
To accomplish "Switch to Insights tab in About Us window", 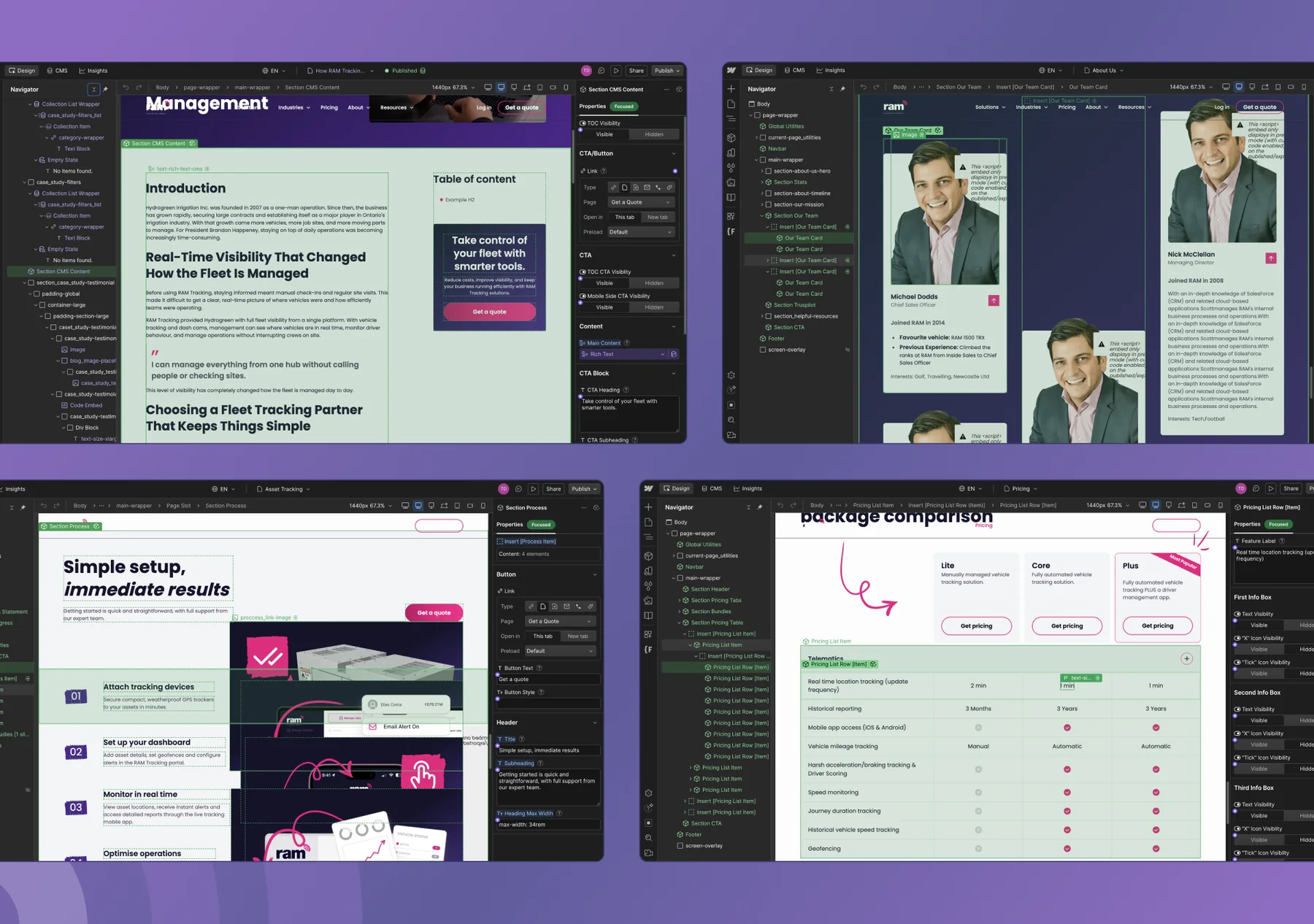I will point(831,71).
